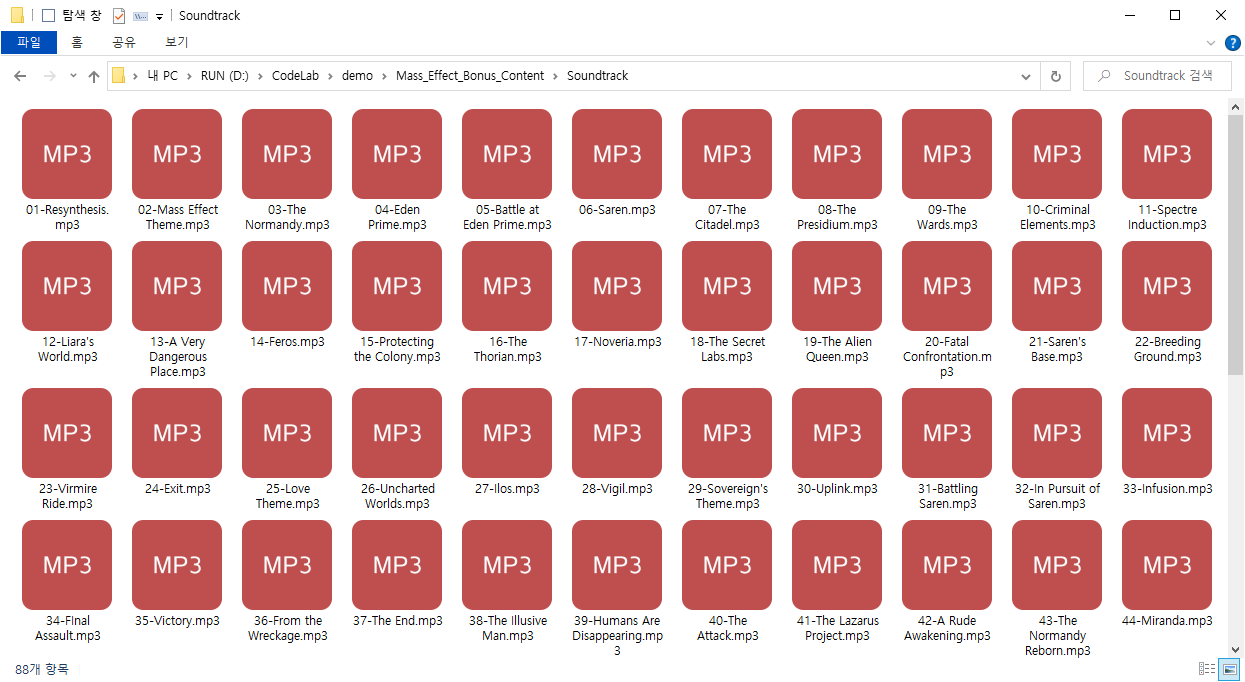Click the 내 PC breadcrumb

pyautogui.click(x=162, y=76)
